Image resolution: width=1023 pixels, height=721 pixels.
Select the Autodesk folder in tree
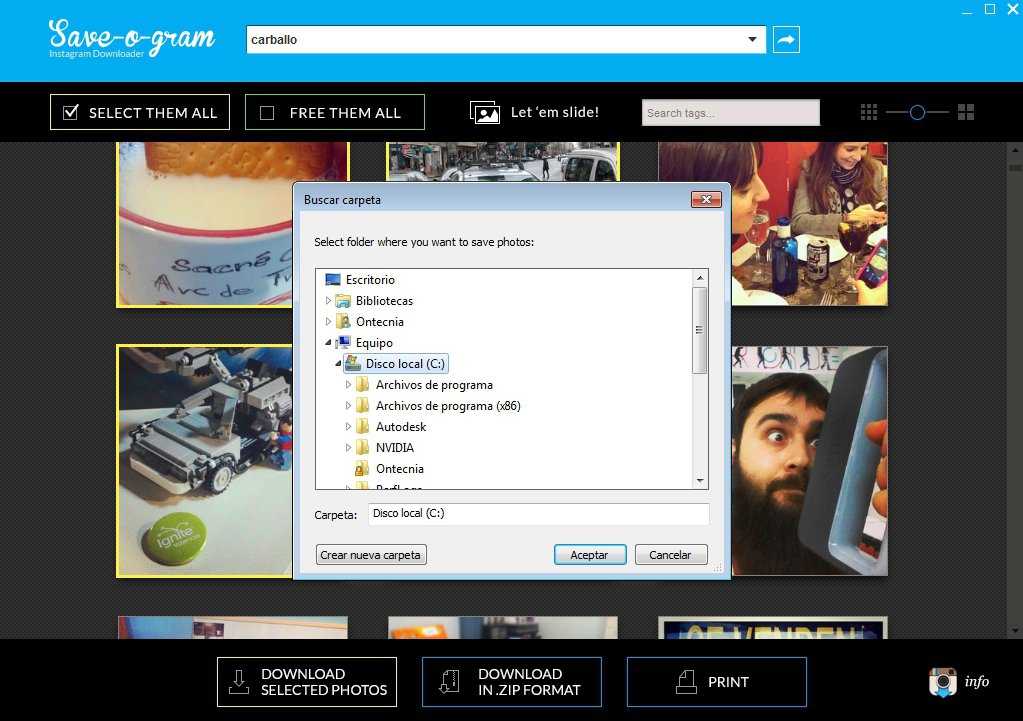coord(400,427)
